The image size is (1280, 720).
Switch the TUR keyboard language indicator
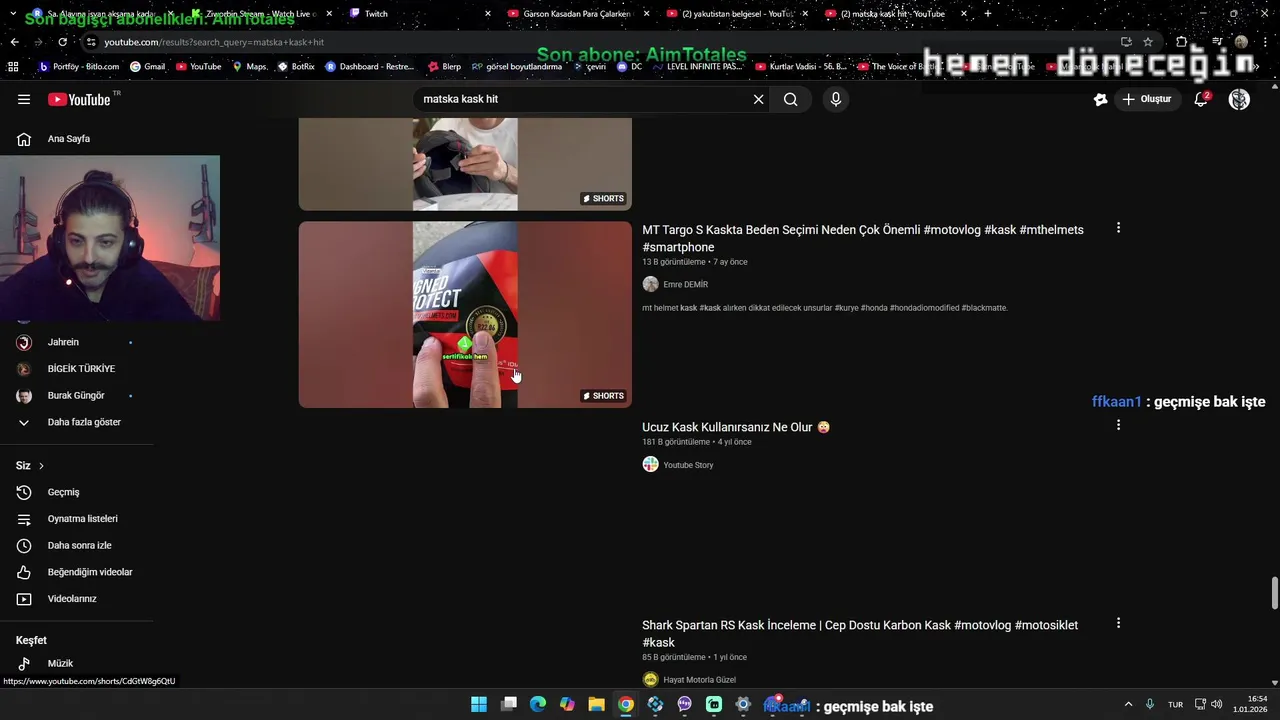1176,705
